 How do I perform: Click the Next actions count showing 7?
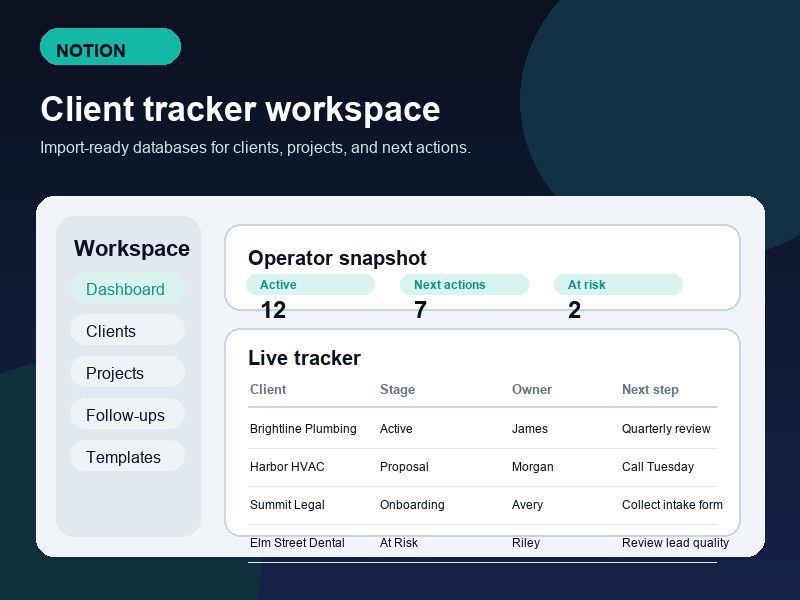point(420,310)
